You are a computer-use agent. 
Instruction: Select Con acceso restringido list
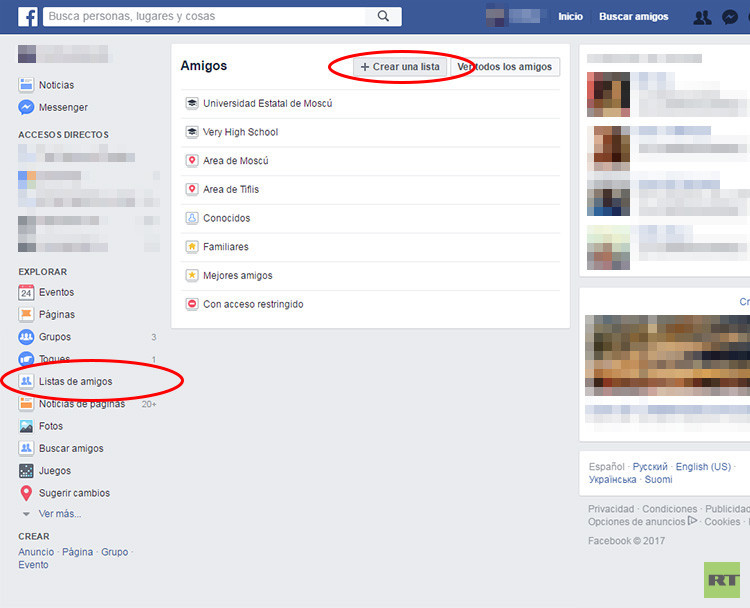pos(252,304)
